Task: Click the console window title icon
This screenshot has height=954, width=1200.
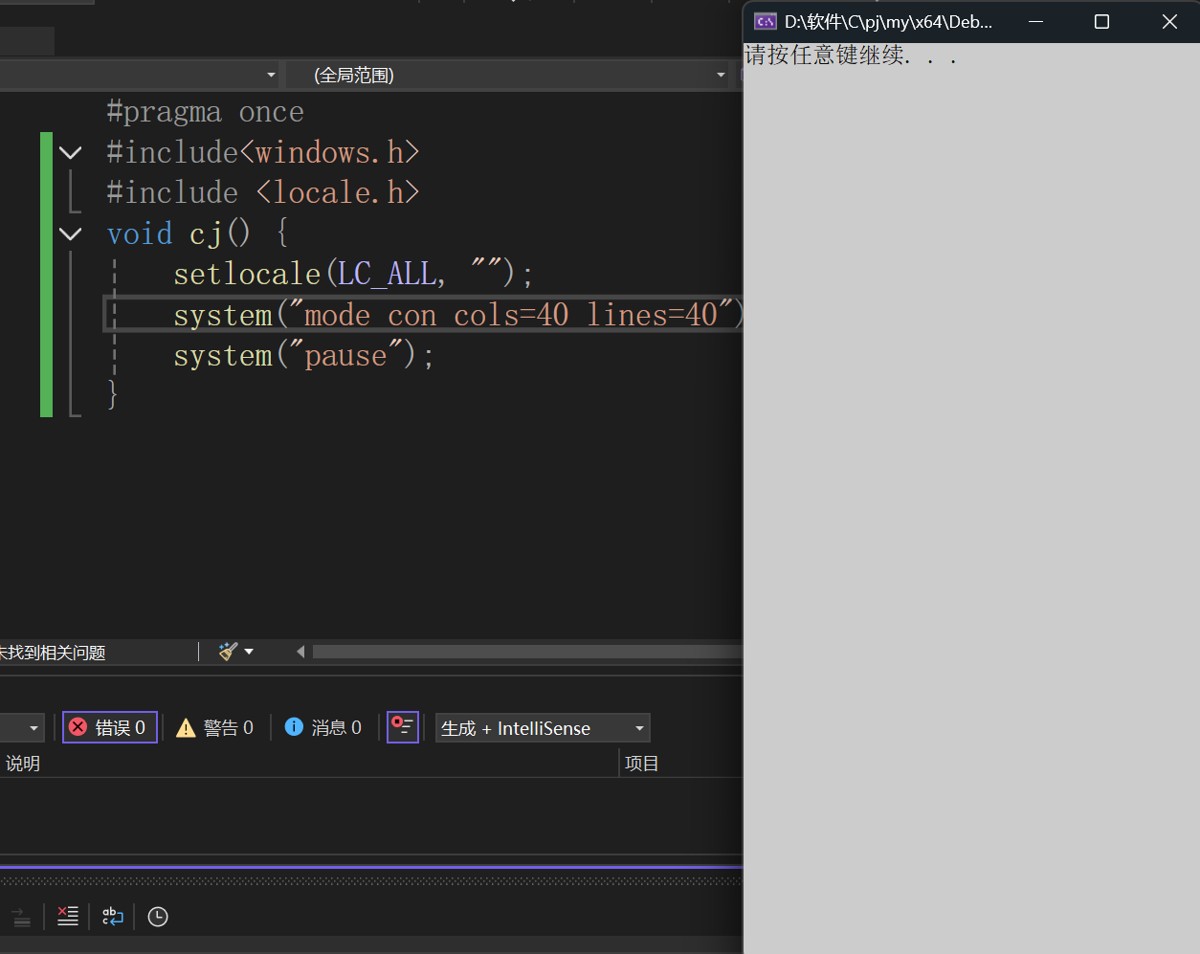Action: click(x=765, y=21)
